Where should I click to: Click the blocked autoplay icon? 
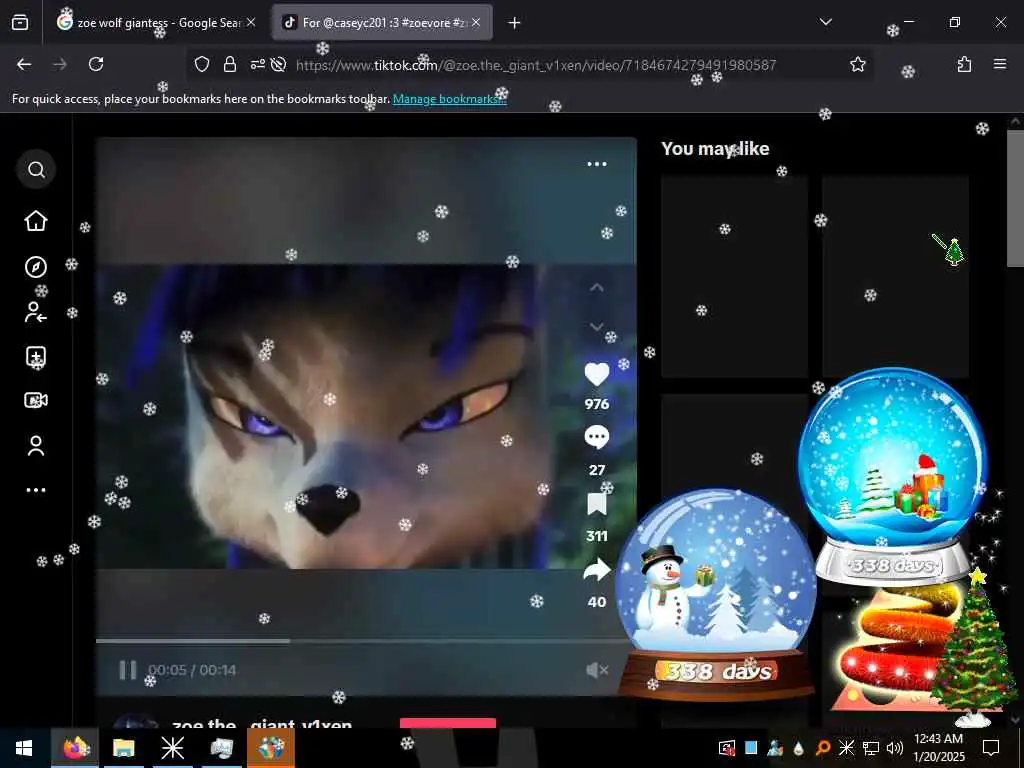[279, 64]
